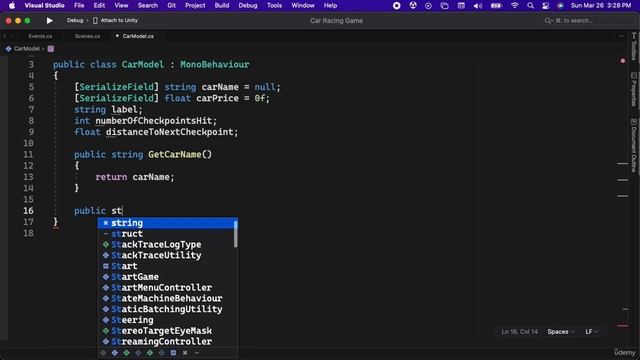
Task: Open macOS Spotlight search icon
Action: point(530,5)
